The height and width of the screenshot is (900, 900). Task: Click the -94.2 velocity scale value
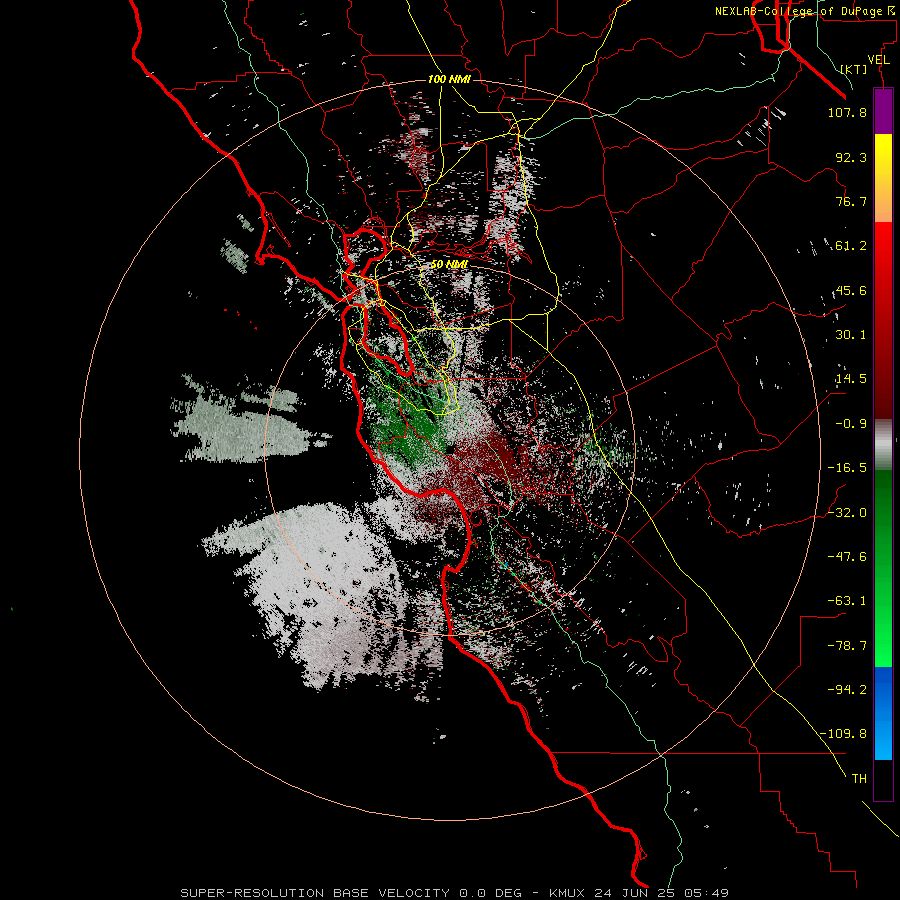[x=847, y=689]
